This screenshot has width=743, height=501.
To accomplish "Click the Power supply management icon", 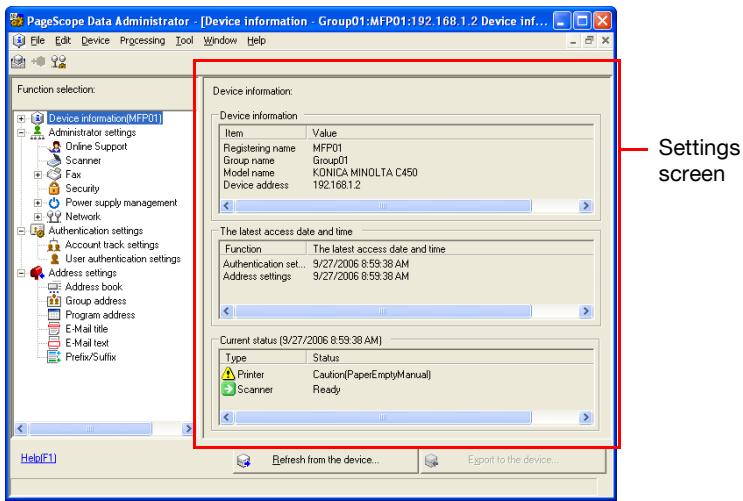I will tap(54, 202).
